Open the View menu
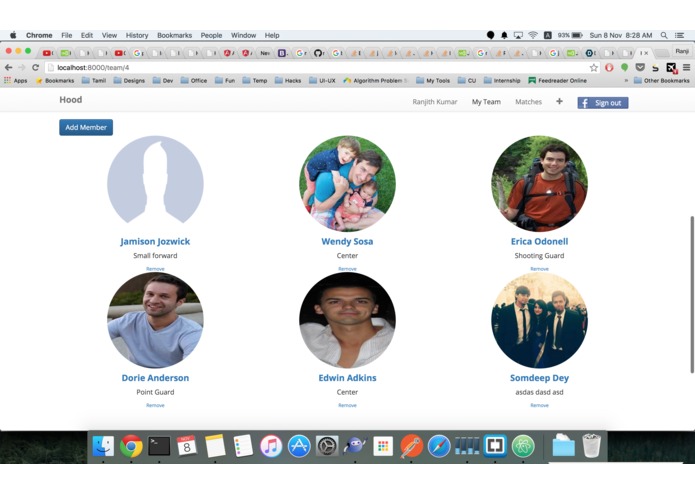 [x=109, y=35]
